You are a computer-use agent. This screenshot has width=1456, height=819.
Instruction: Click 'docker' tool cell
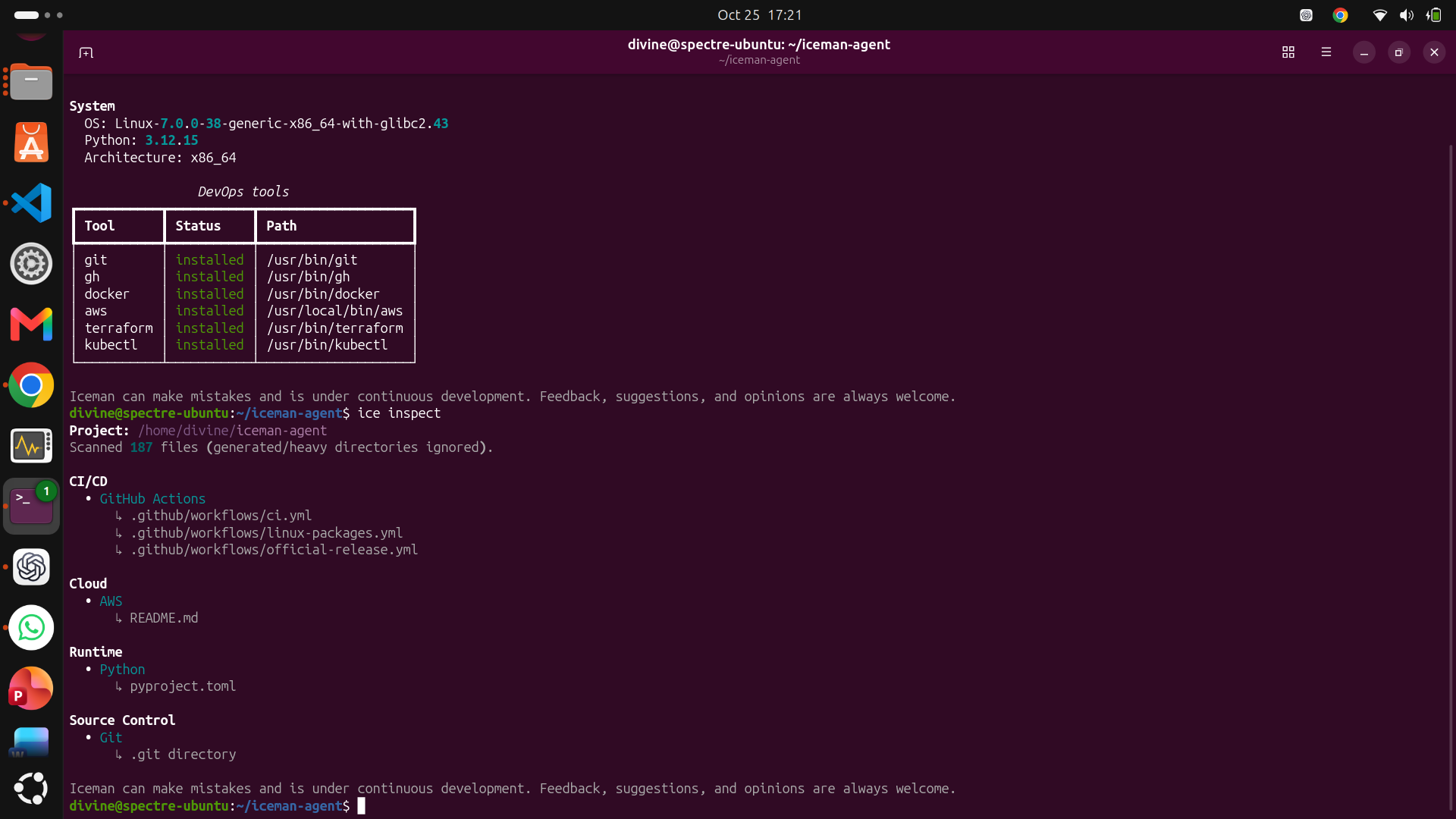tap(107, 294)
